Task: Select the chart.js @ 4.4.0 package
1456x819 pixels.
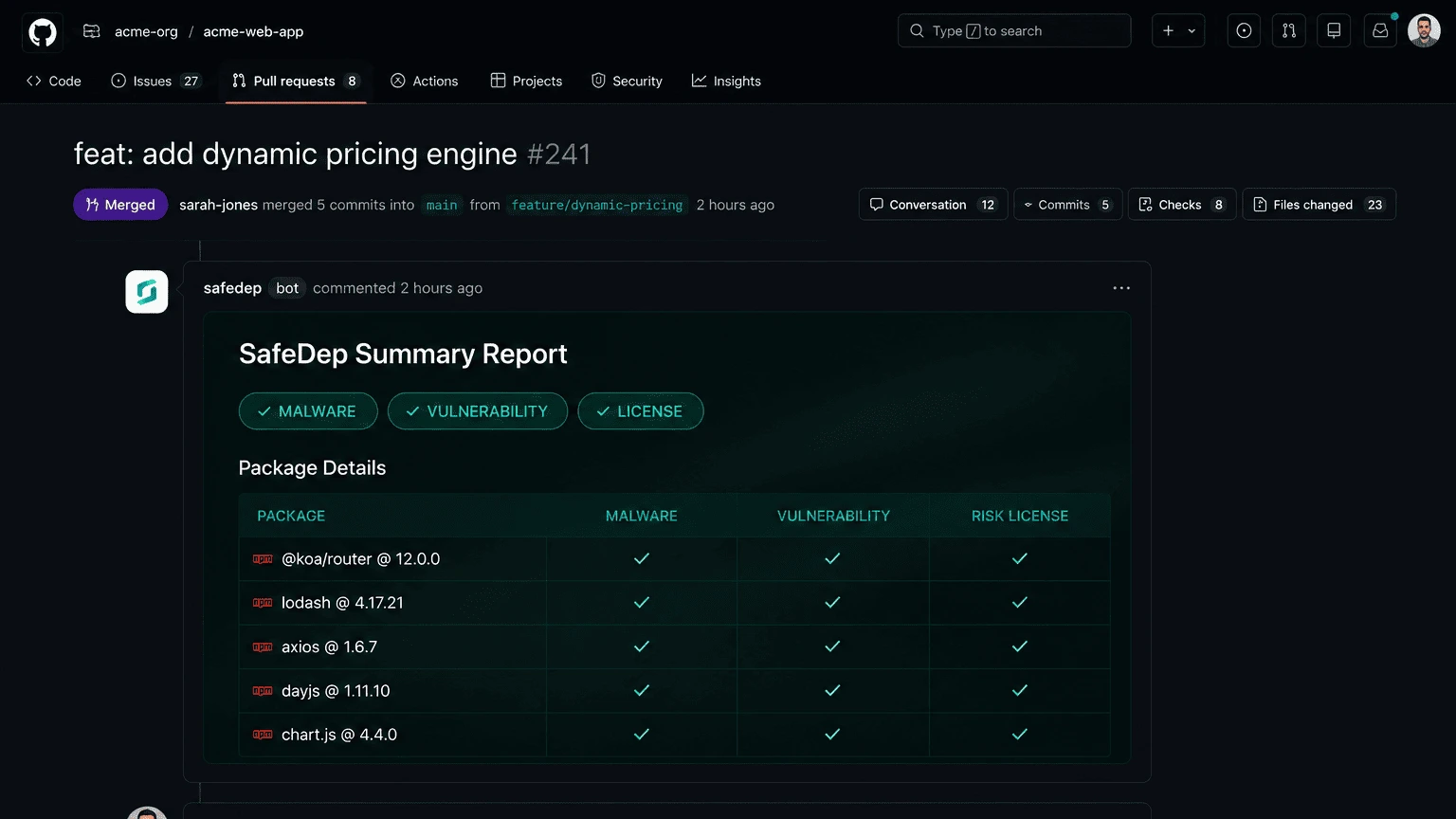Action: click(339, 735)
